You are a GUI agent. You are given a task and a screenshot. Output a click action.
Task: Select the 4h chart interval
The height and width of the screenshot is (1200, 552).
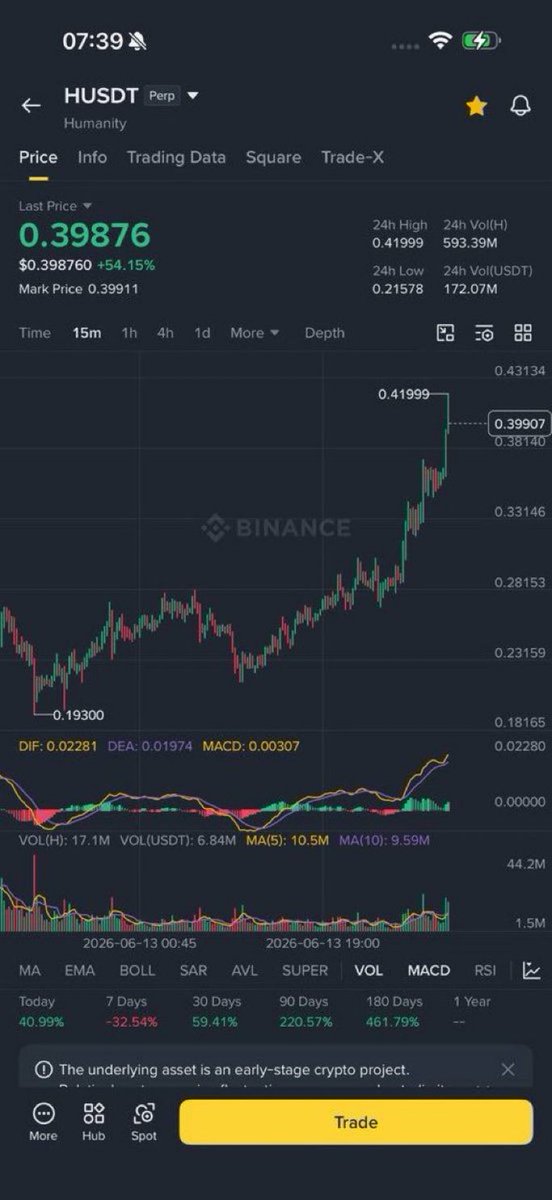pyautogui.click(x=165, y=333)
